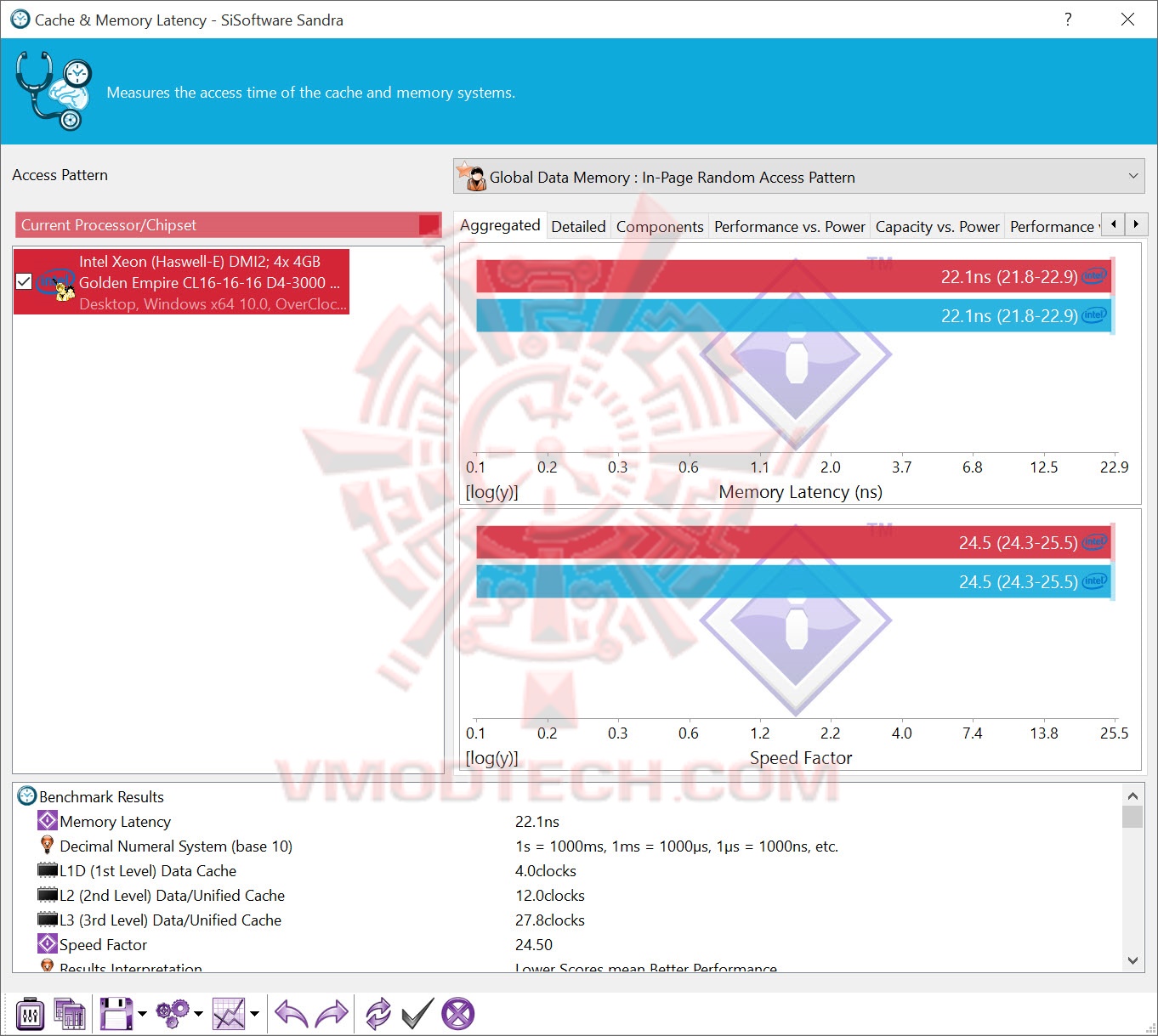Click the line graph chart icon
Viewport: 1158px width, 1036px height.
click(229, 1014)
